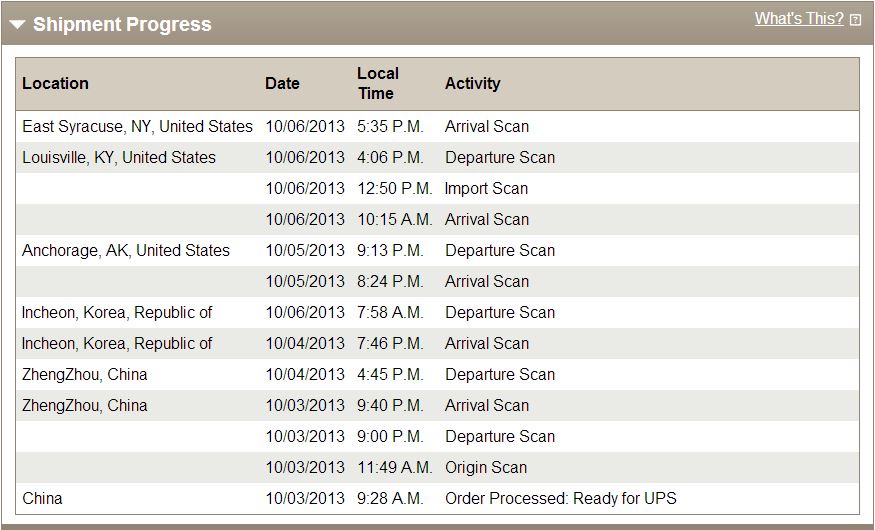Click the East Syracuse, NY location row
875x530 pixels.
pos(438,127)
